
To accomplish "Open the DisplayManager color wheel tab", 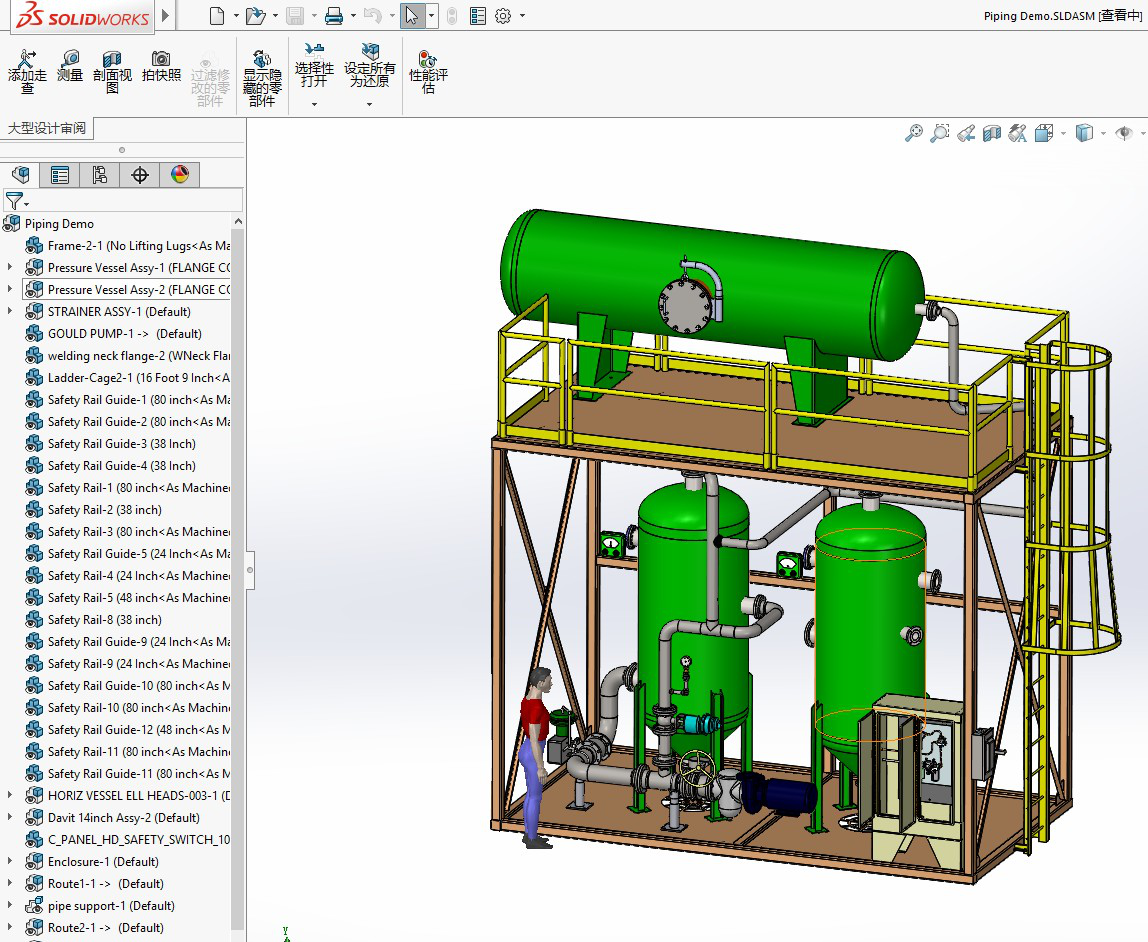I will point(180,175).
